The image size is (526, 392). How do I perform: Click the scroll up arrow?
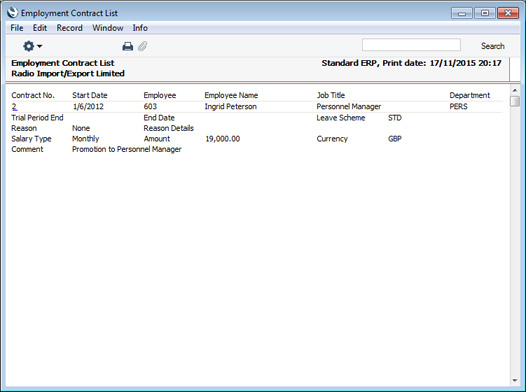515,91
